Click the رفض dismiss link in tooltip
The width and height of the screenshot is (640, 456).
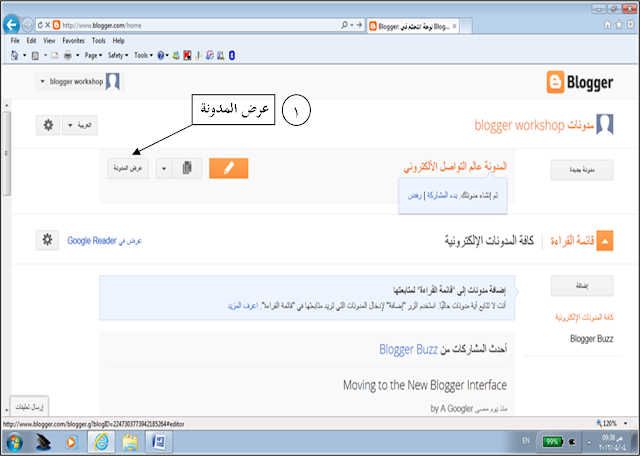(x=415, y=196)
